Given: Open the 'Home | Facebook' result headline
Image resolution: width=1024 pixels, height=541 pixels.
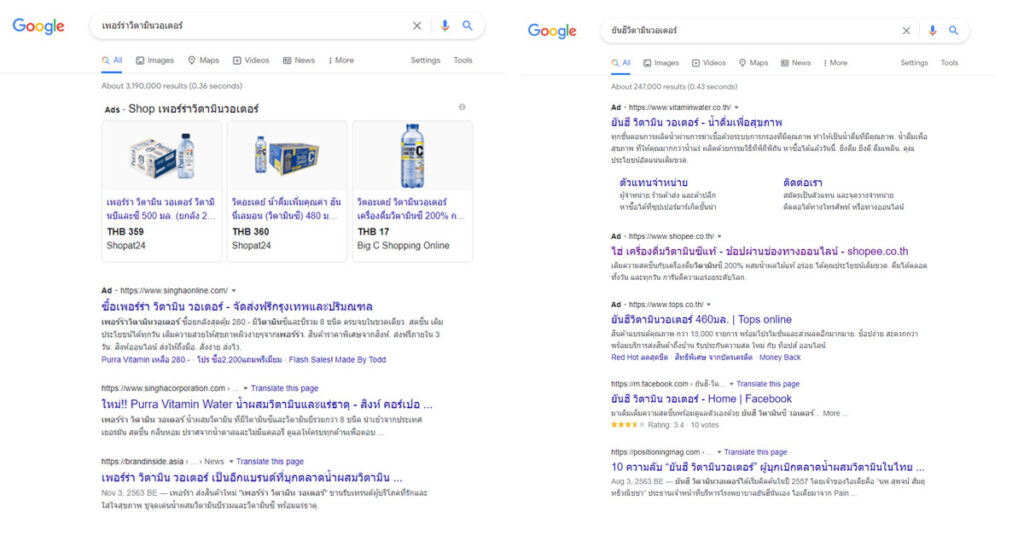Looking at the screenshot, I should click(x=701, y=399).
